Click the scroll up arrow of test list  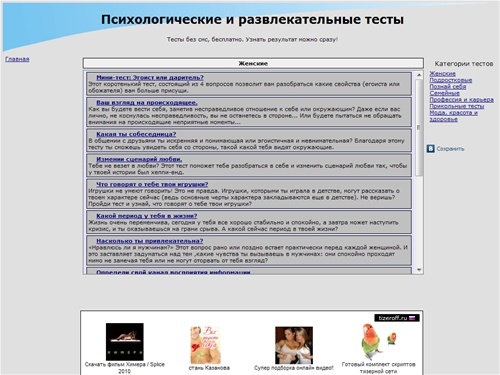419,75
